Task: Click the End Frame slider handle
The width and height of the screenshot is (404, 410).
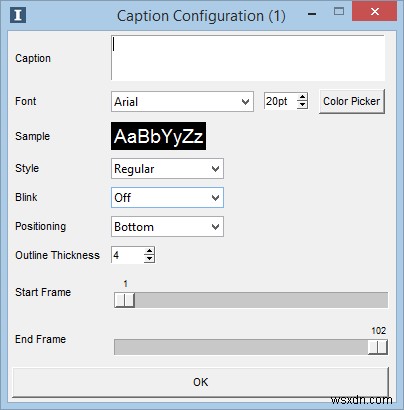Action: tap(378, 347)
